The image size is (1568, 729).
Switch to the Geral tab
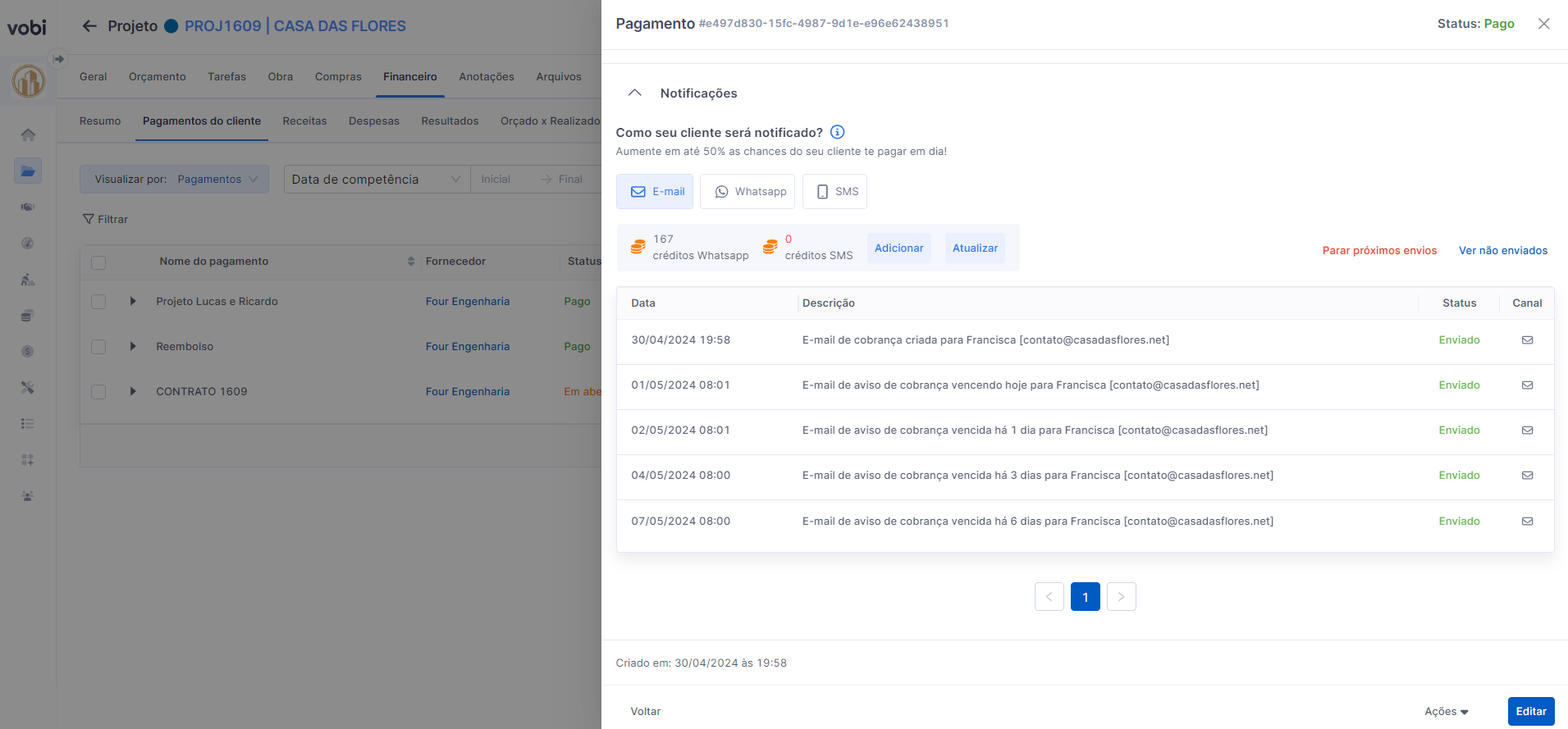[94, 77]
